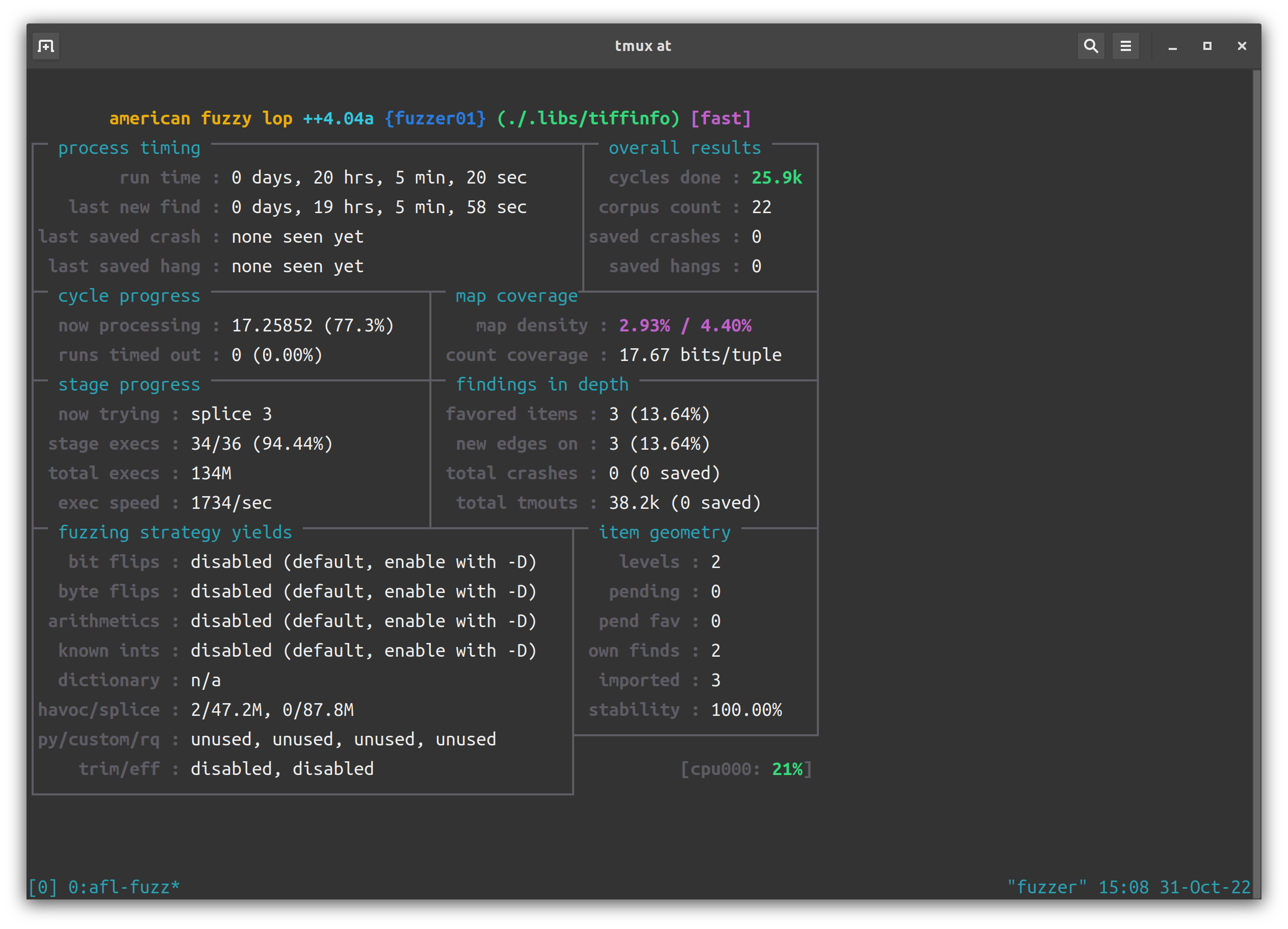Click the cpu000 usage '21%'
1288x929 pixels.
787,768
